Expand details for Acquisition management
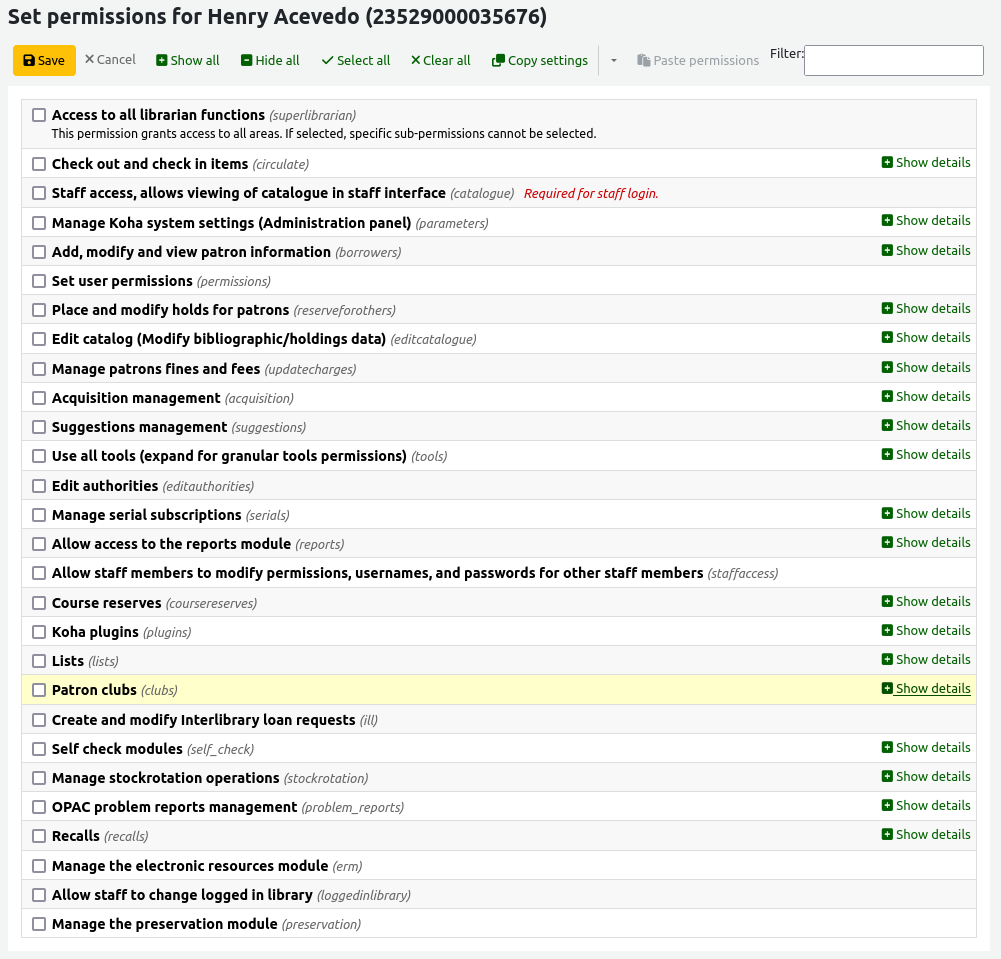This screenshot has width=1001, height=959. [926, 396]
